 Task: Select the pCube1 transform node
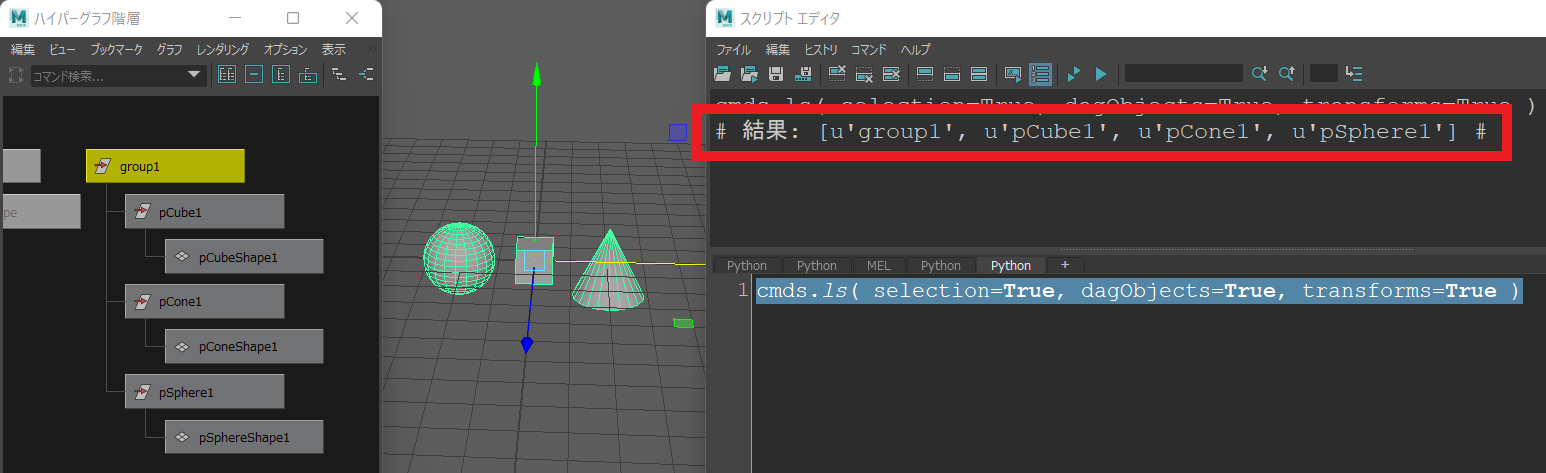(x=205, y=211)
